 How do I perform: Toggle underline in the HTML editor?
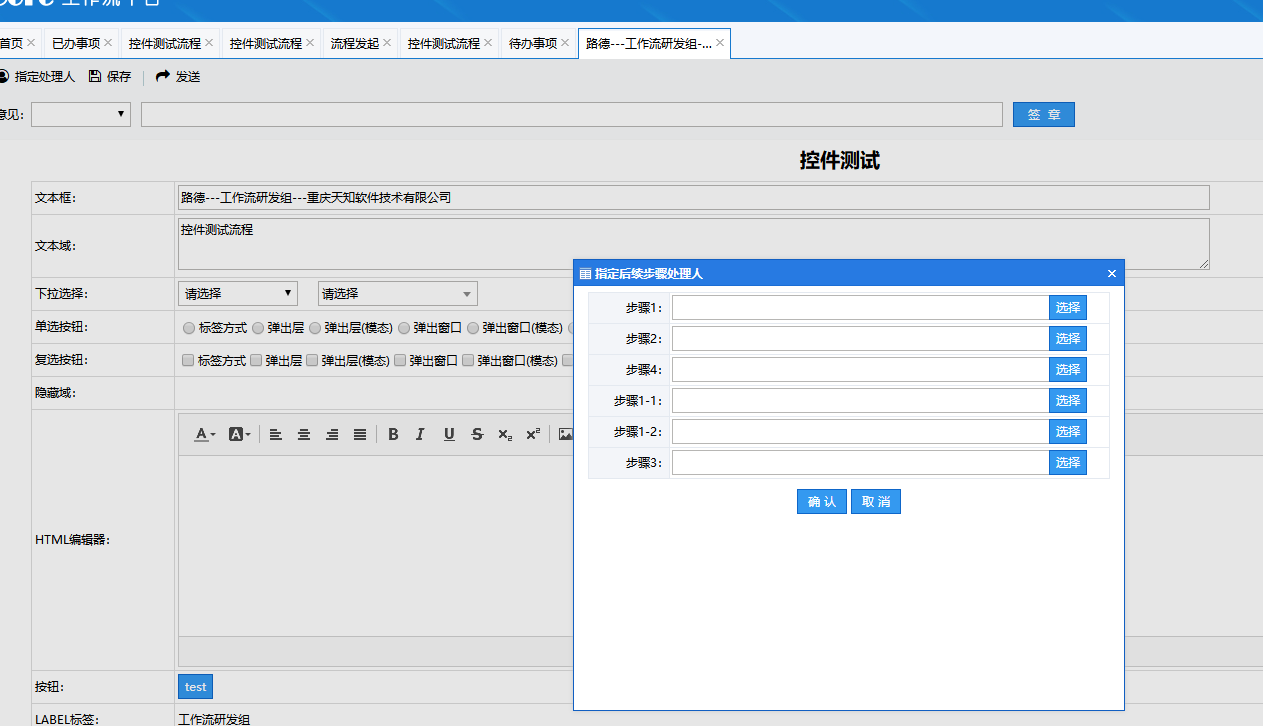tap(449, 434)
